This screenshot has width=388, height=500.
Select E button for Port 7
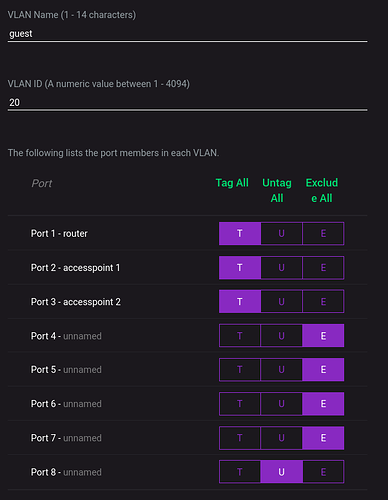coord(323,438)
